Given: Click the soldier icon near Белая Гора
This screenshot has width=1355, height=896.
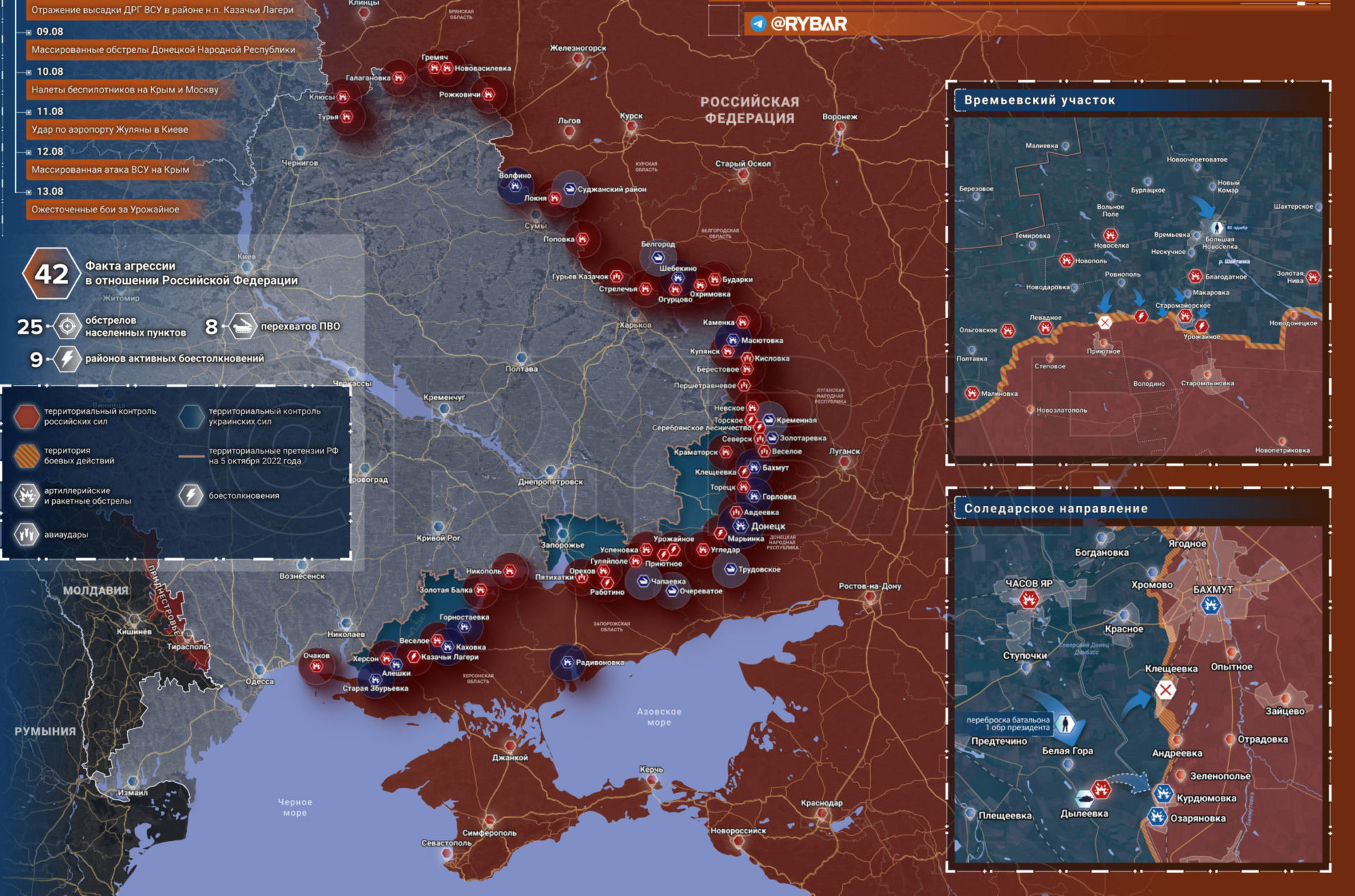Looking at the screenshot, I should pos(1066,724).
